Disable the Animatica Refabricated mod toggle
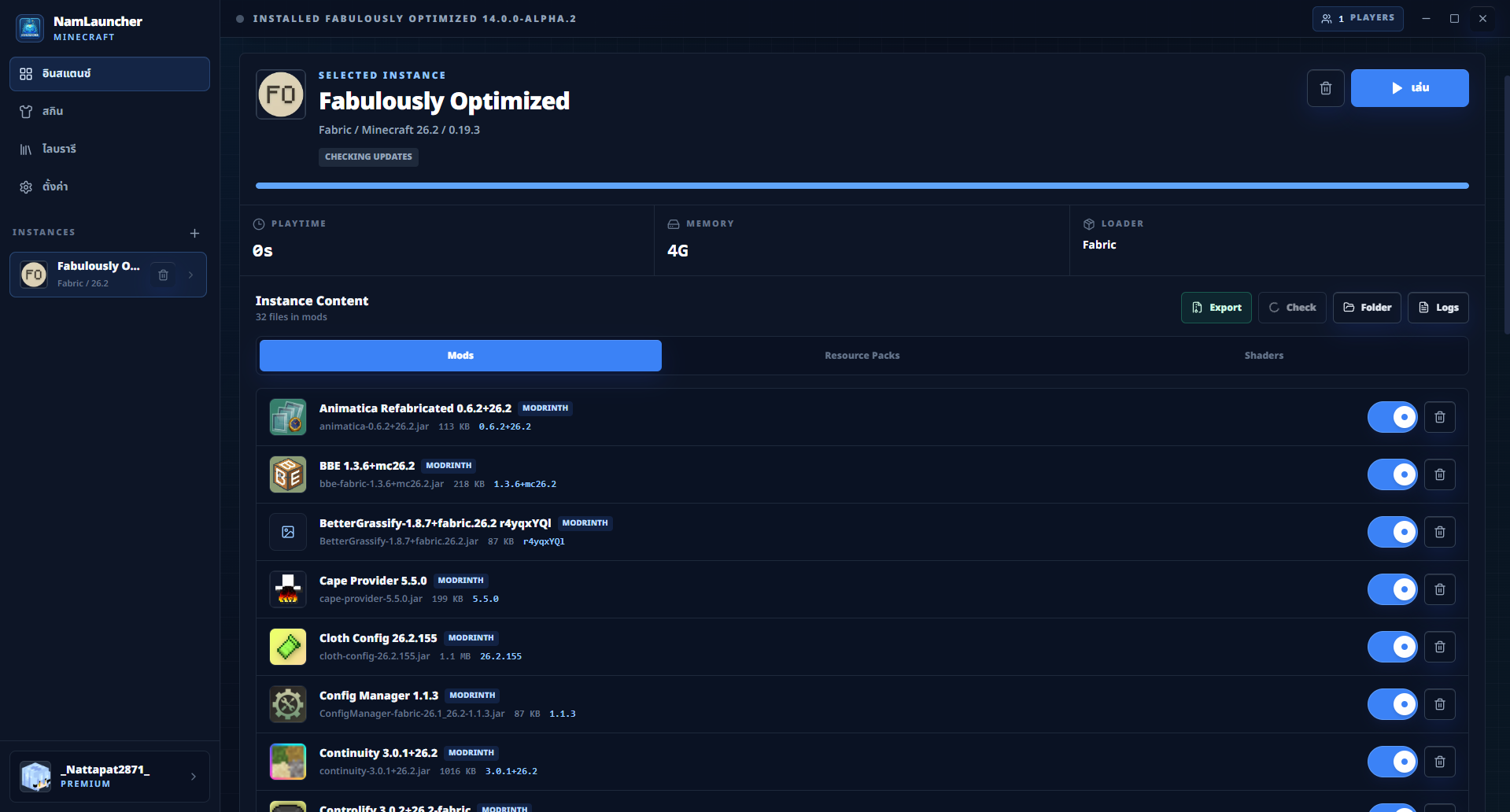The width and height of the screenshot is (1510, 812). (x=1392, y=417)
